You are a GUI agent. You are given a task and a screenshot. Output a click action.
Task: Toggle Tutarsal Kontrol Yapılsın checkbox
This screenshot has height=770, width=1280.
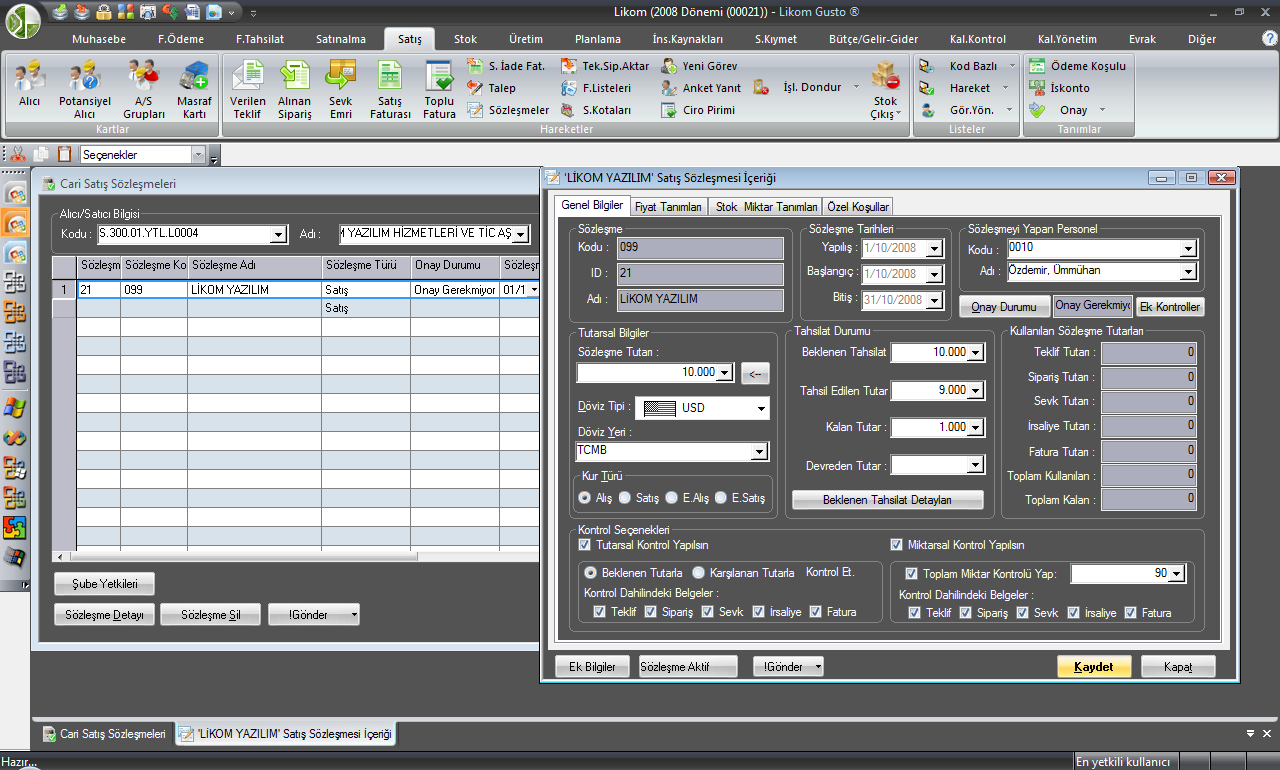[x=585, y=545]
